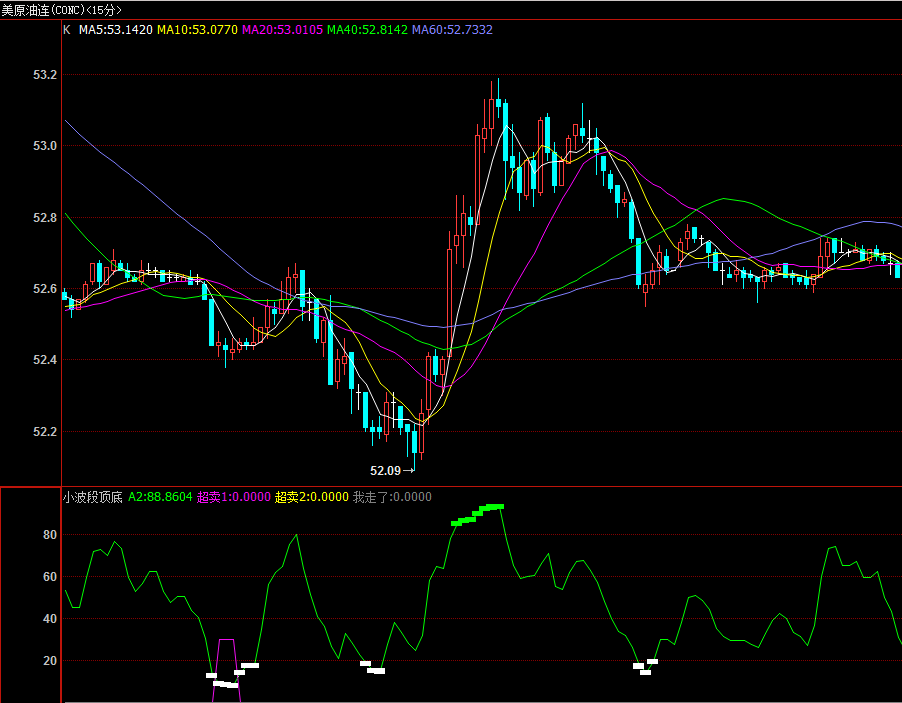Click the 40 level on the indicator axis

[x=50, y=619]
